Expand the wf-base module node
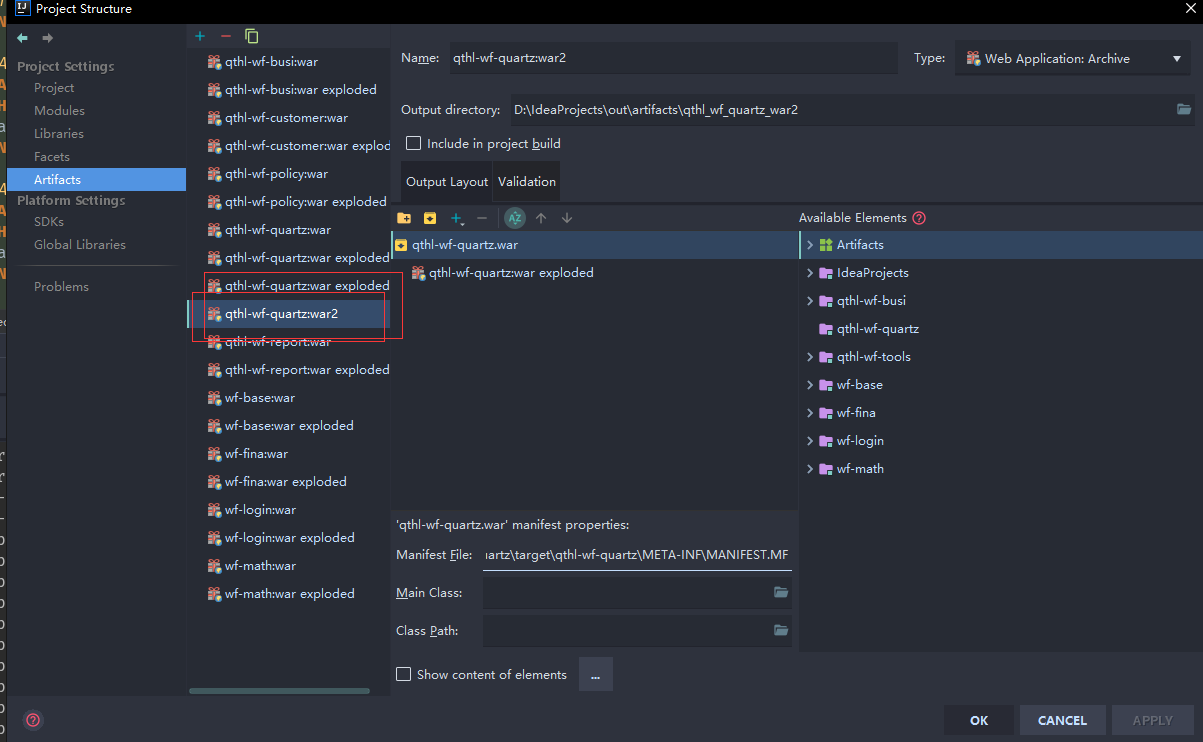 click(810, 385)
